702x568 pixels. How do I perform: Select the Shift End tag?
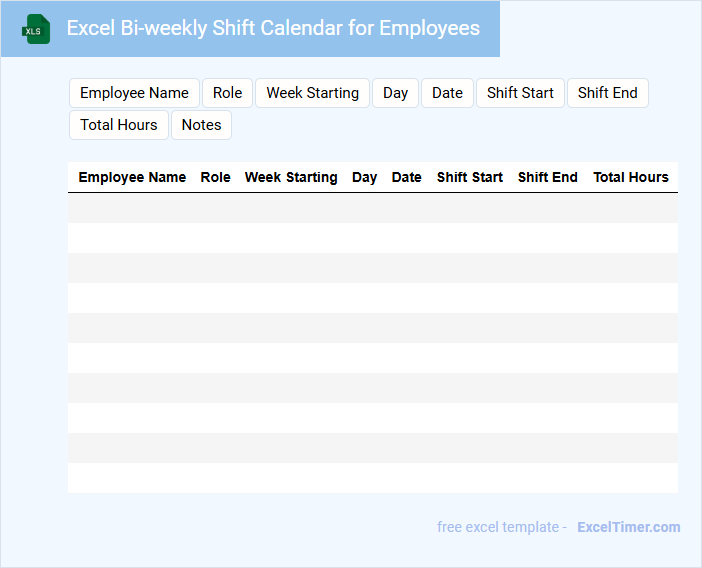tap(607, 93)
